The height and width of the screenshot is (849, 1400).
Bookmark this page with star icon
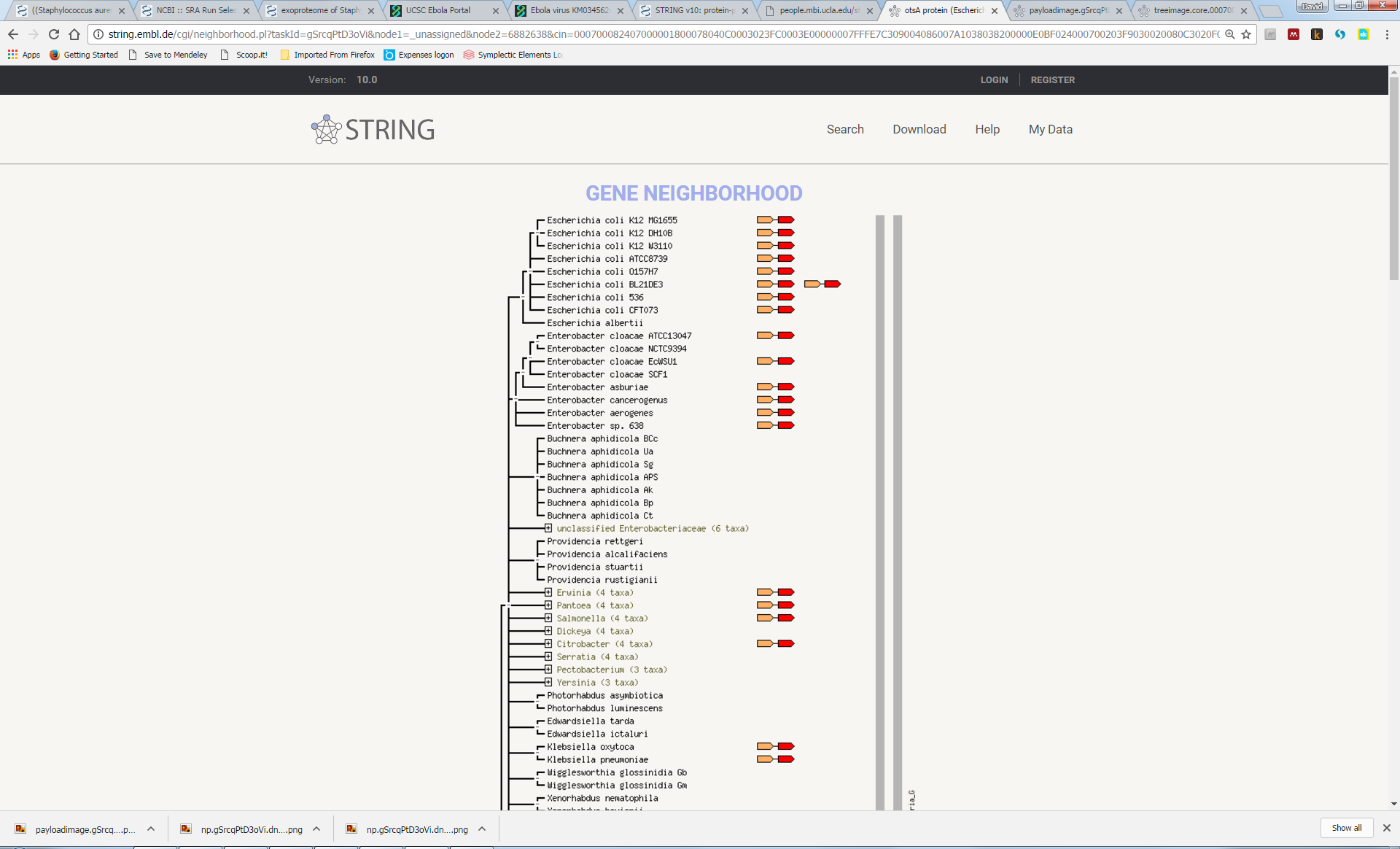tap(1246, 34)
